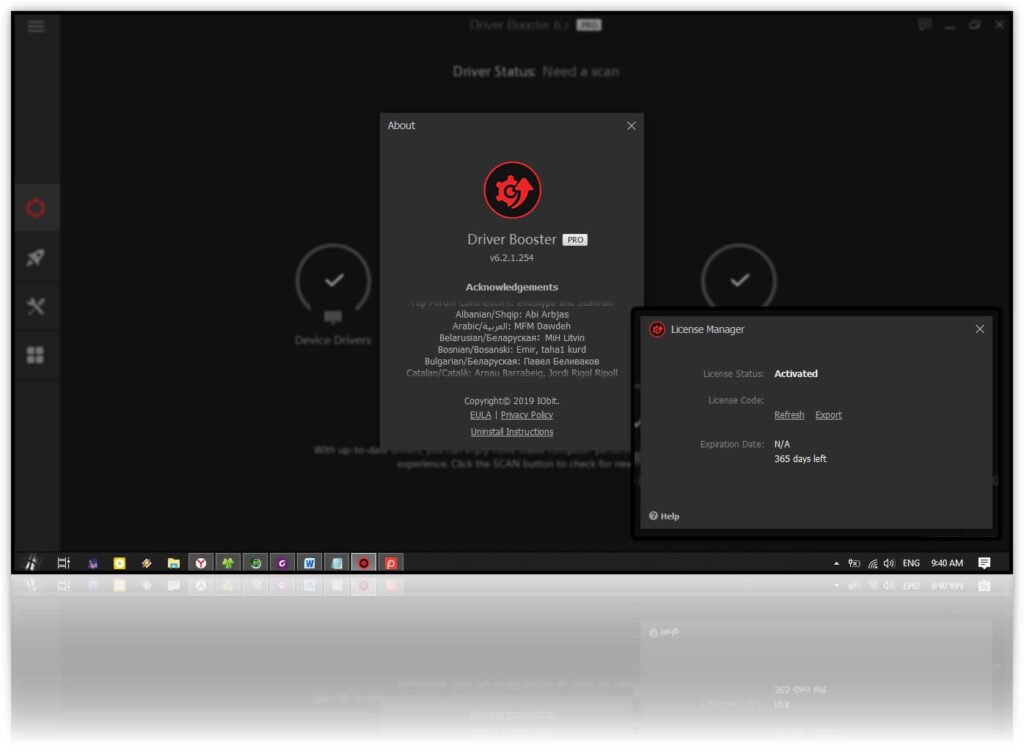Open Microsoft Word from the taskbar
The width and height of the screenshot is (1024, 754).
click(x=309, y=563)
